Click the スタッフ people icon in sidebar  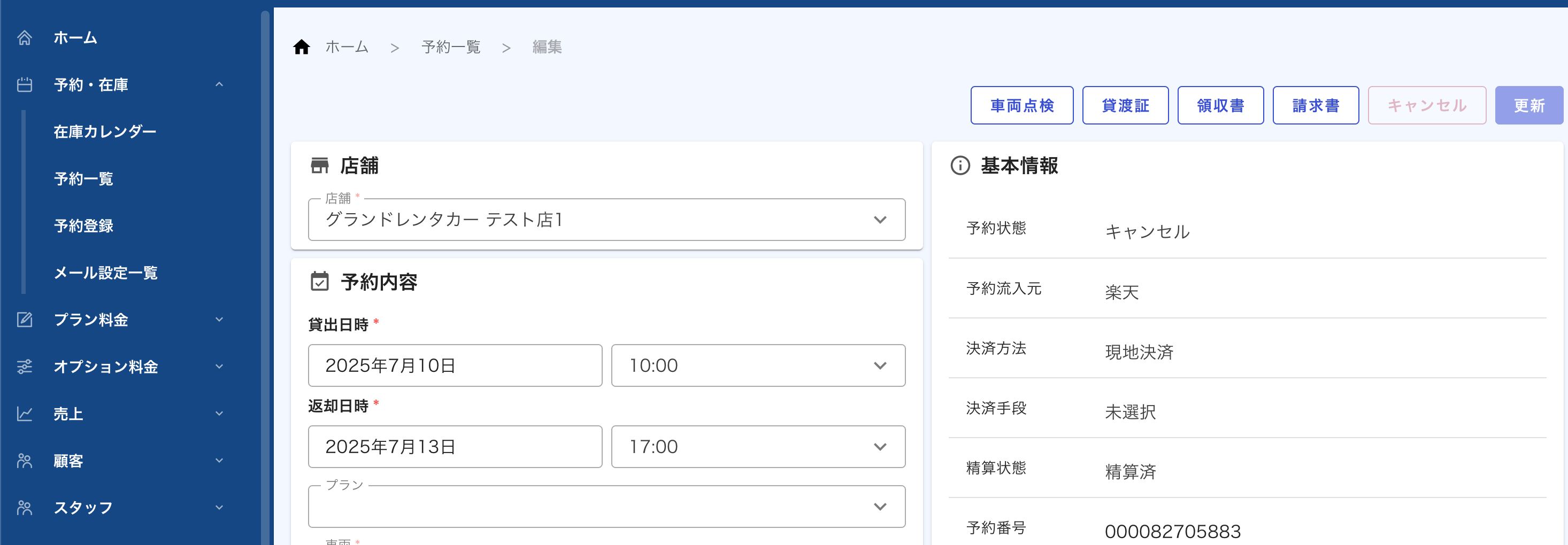[x=25, y=507]
